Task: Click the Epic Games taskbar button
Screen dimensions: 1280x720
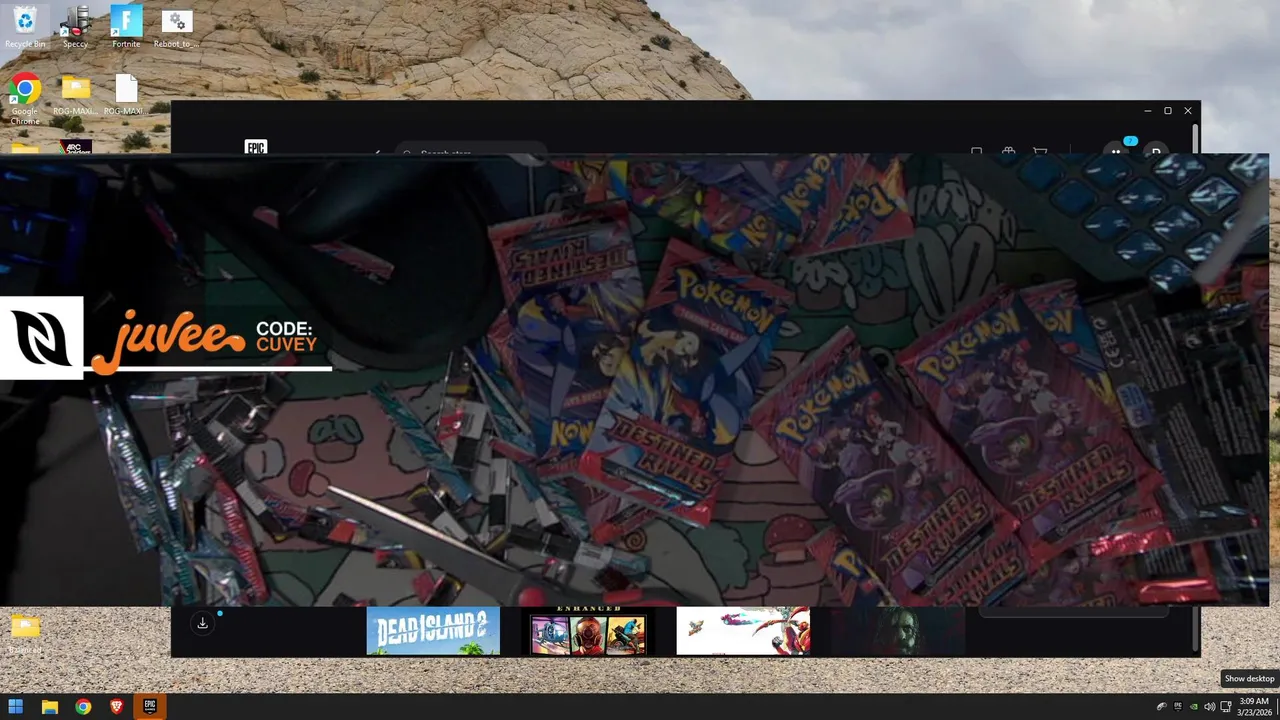Action: point(150,707)
